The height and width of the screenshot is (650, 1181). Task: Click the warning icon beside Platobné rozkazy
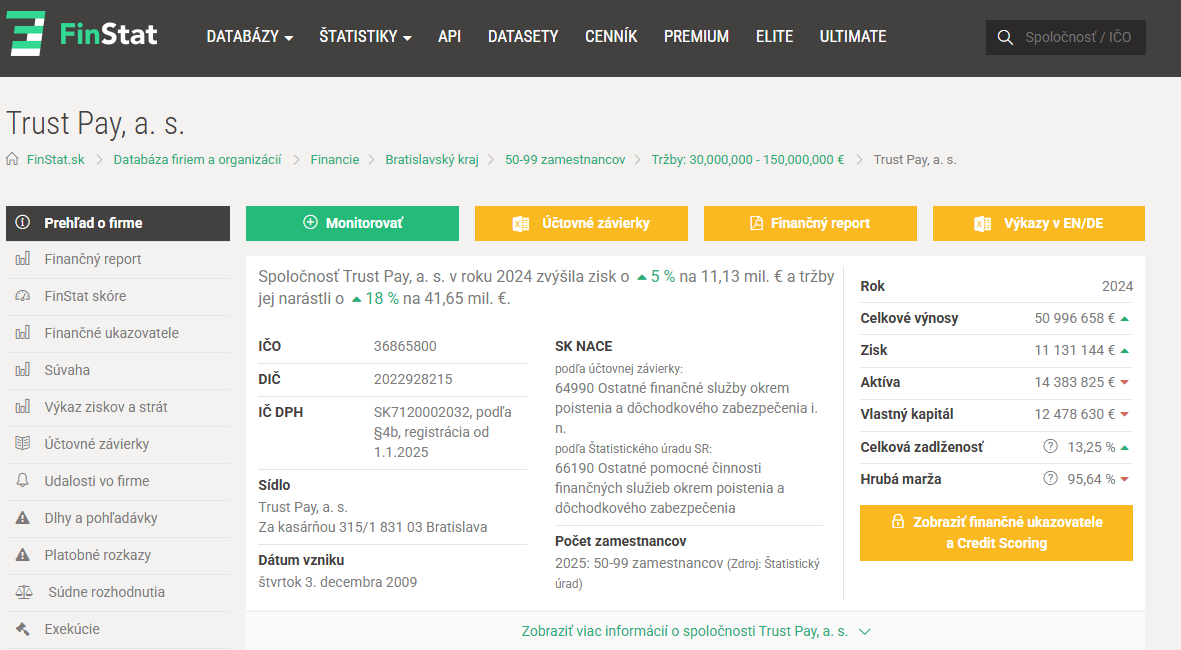[23, 554]
